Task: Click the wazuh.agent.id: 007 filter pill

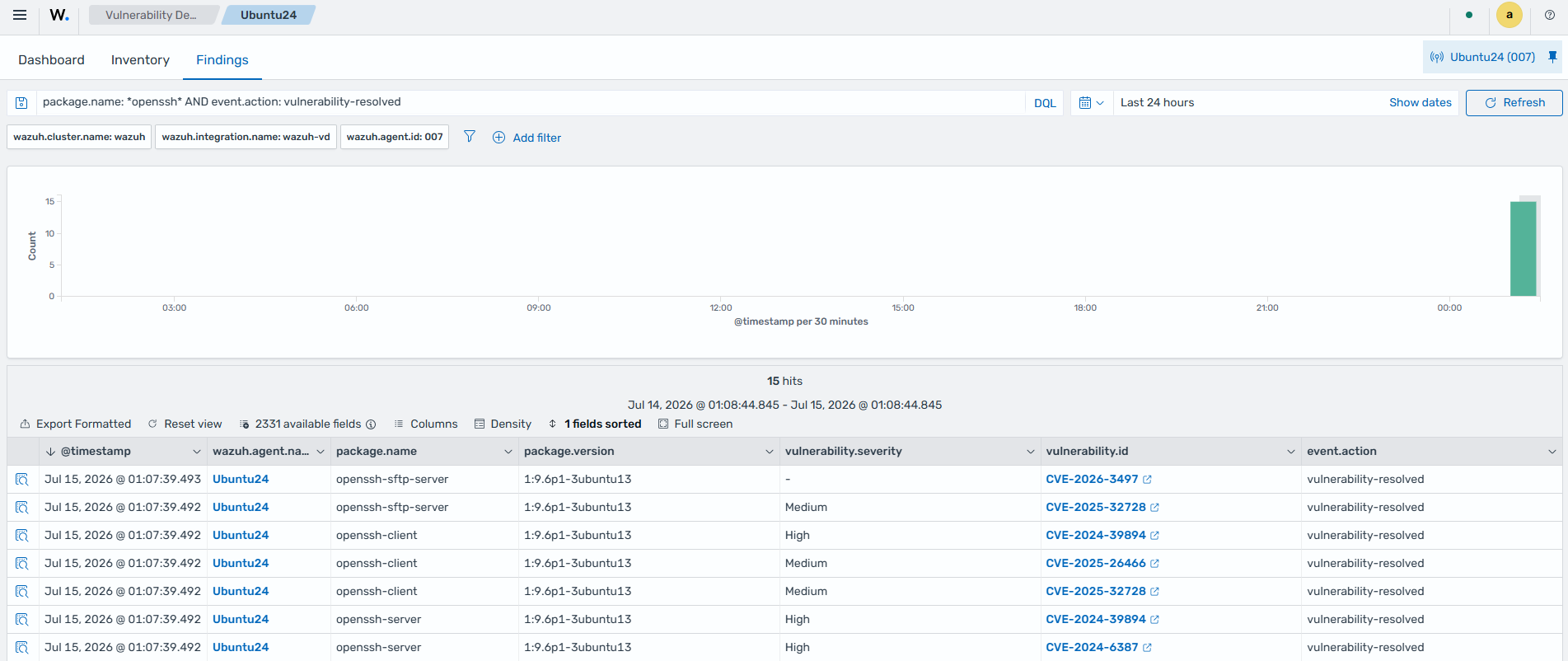Action: point(395,137)
